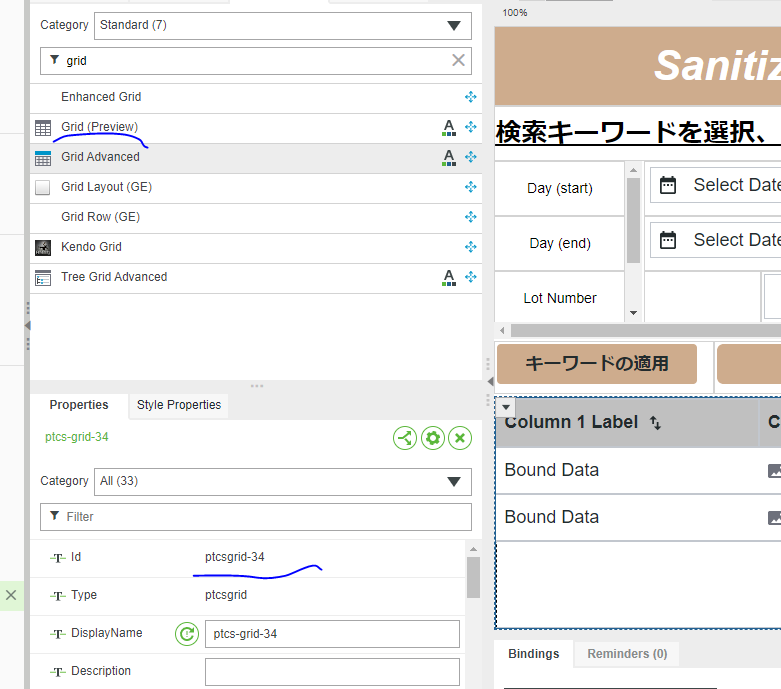Click the 'A' icon beside Grid (Preview)
The height and width of the screenshot is (689, 781).
[x=449, y=127]
